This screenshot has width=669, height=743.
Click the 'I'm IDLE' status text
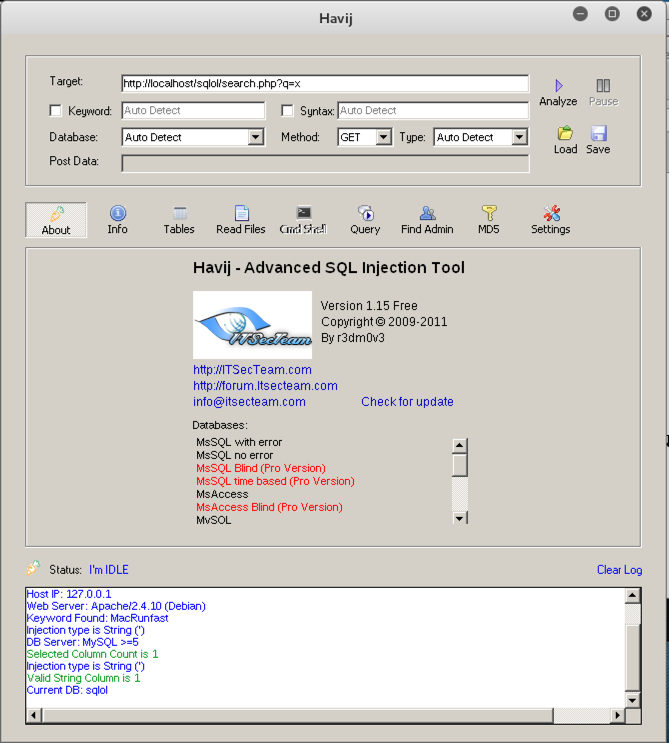[108, 570]
